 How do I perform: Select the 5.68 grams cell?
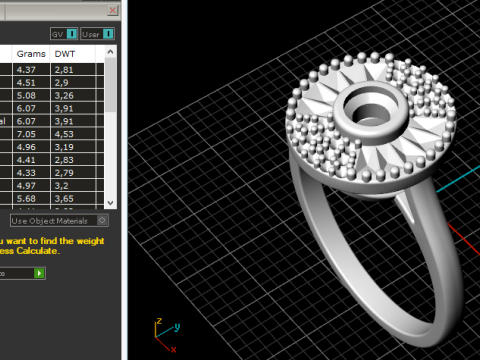tap(31, 199)
